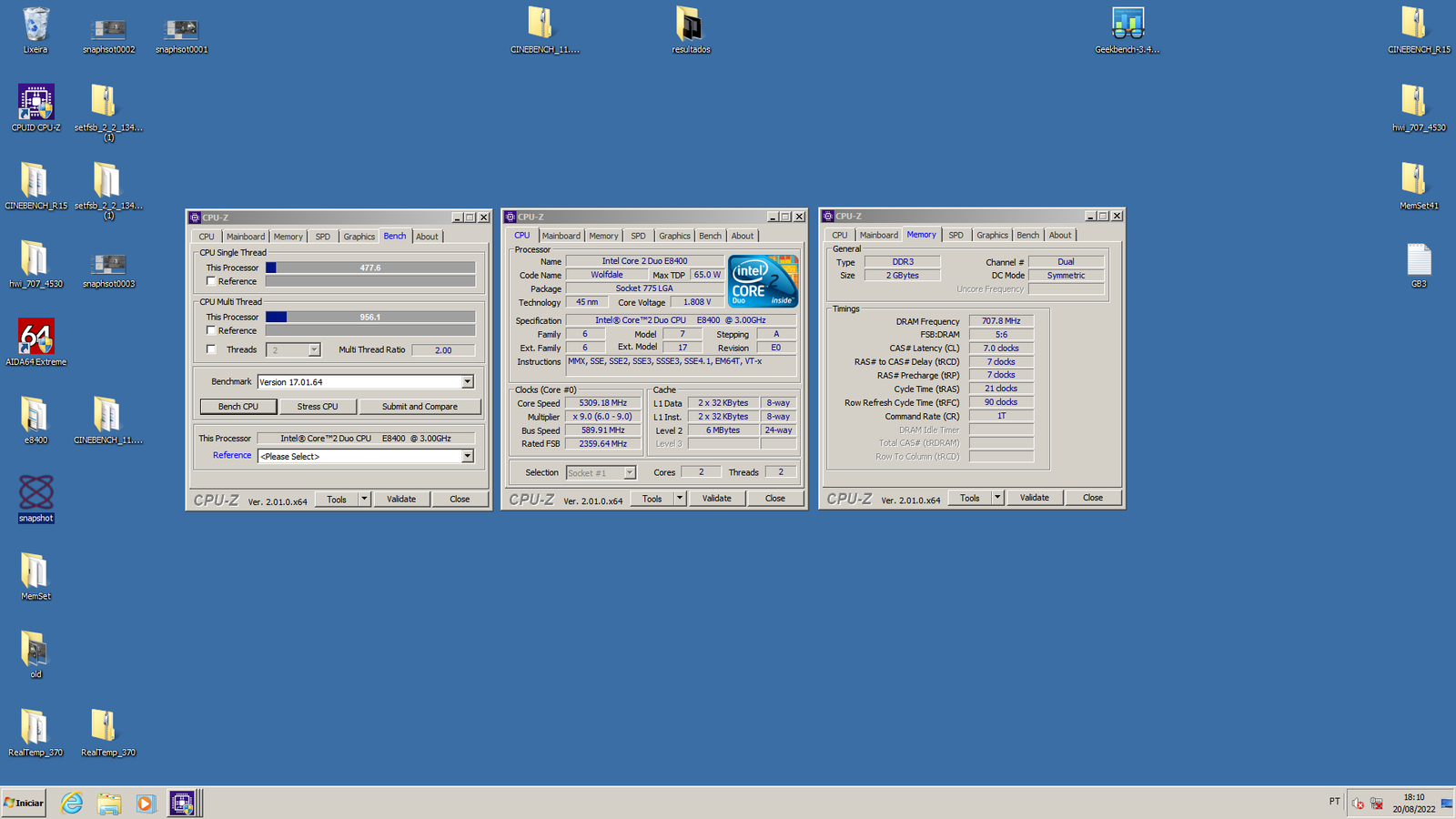The image size is (1456, 819).
Task: Switch to the SPD tab in the Memory window
Action: click(955, 235)
